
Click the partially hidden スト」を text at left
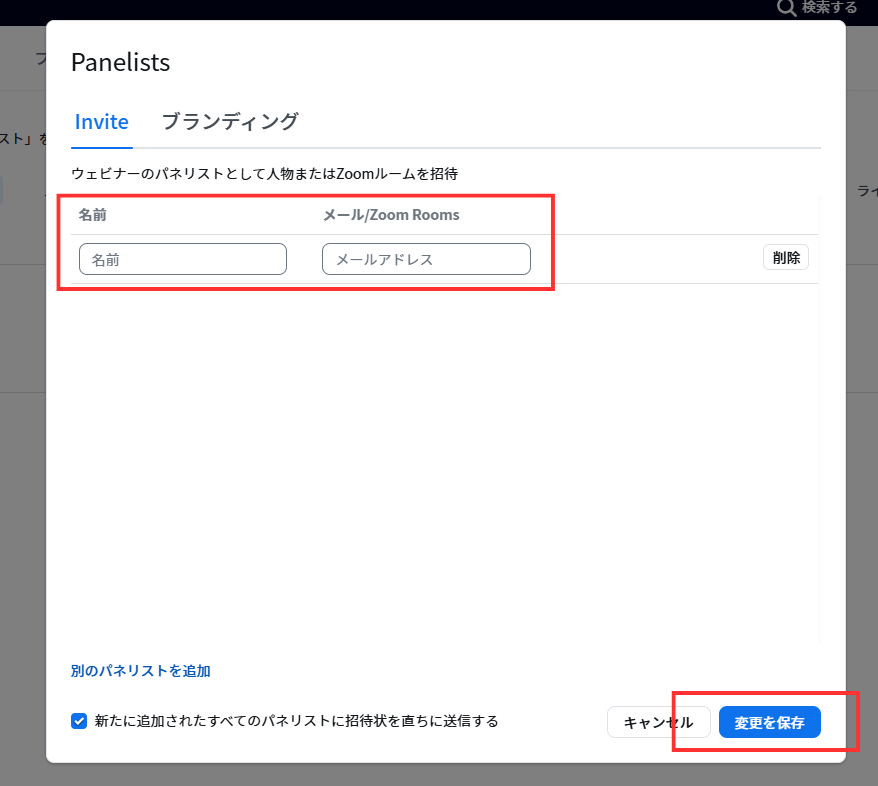click(x=22, y=139)
